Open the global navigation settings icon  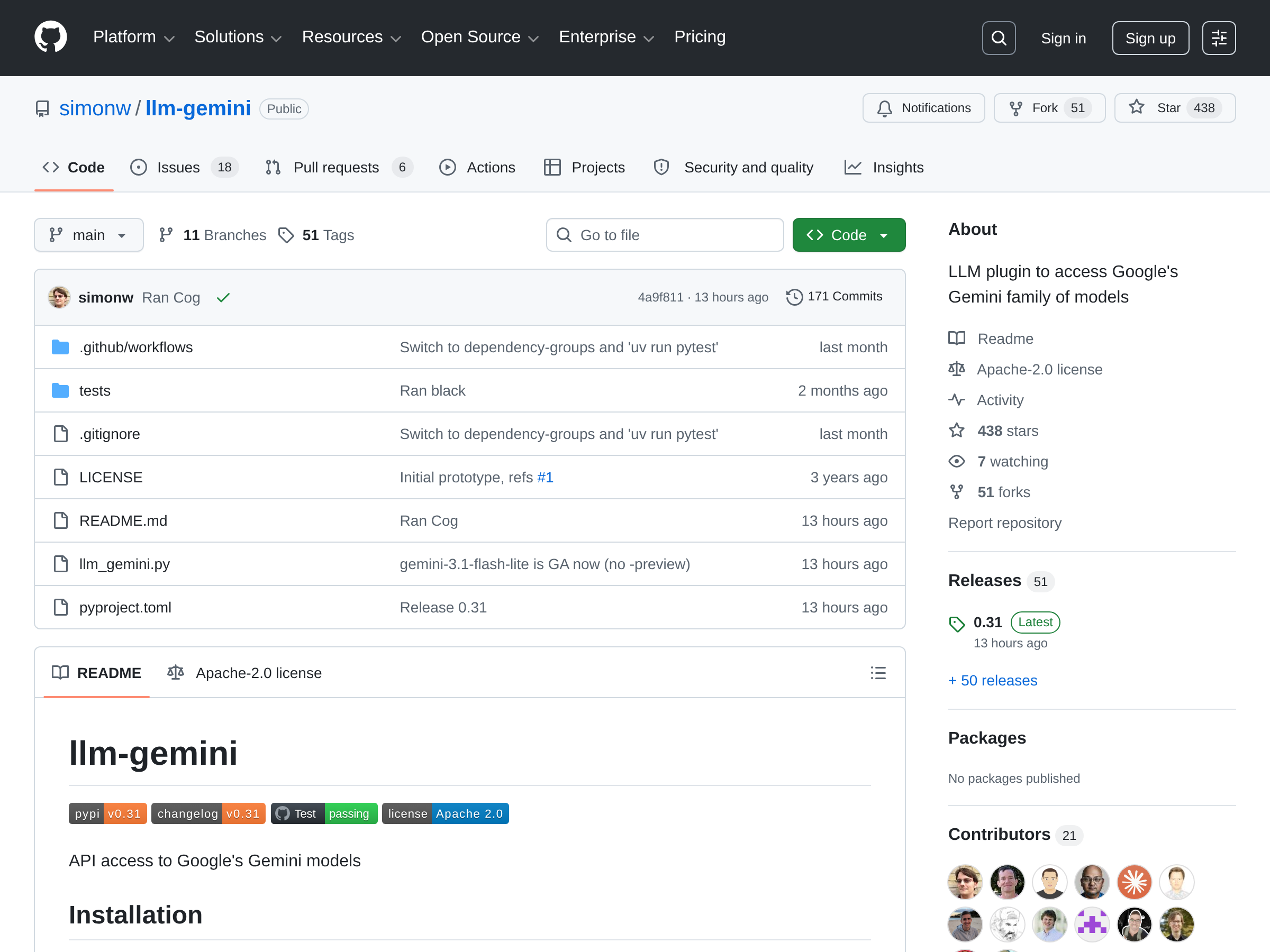(1218, 38)
